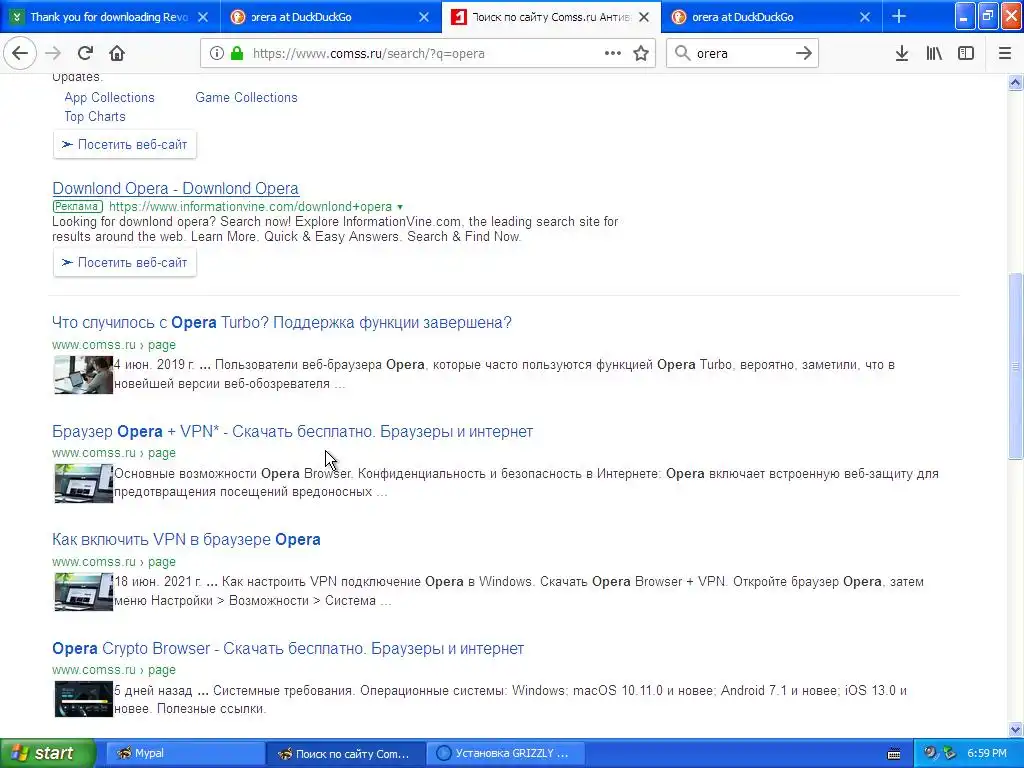Screen dimensions: 1024x768
Task: Click the keyboard icon in taskbar
Action: point(894,754)
